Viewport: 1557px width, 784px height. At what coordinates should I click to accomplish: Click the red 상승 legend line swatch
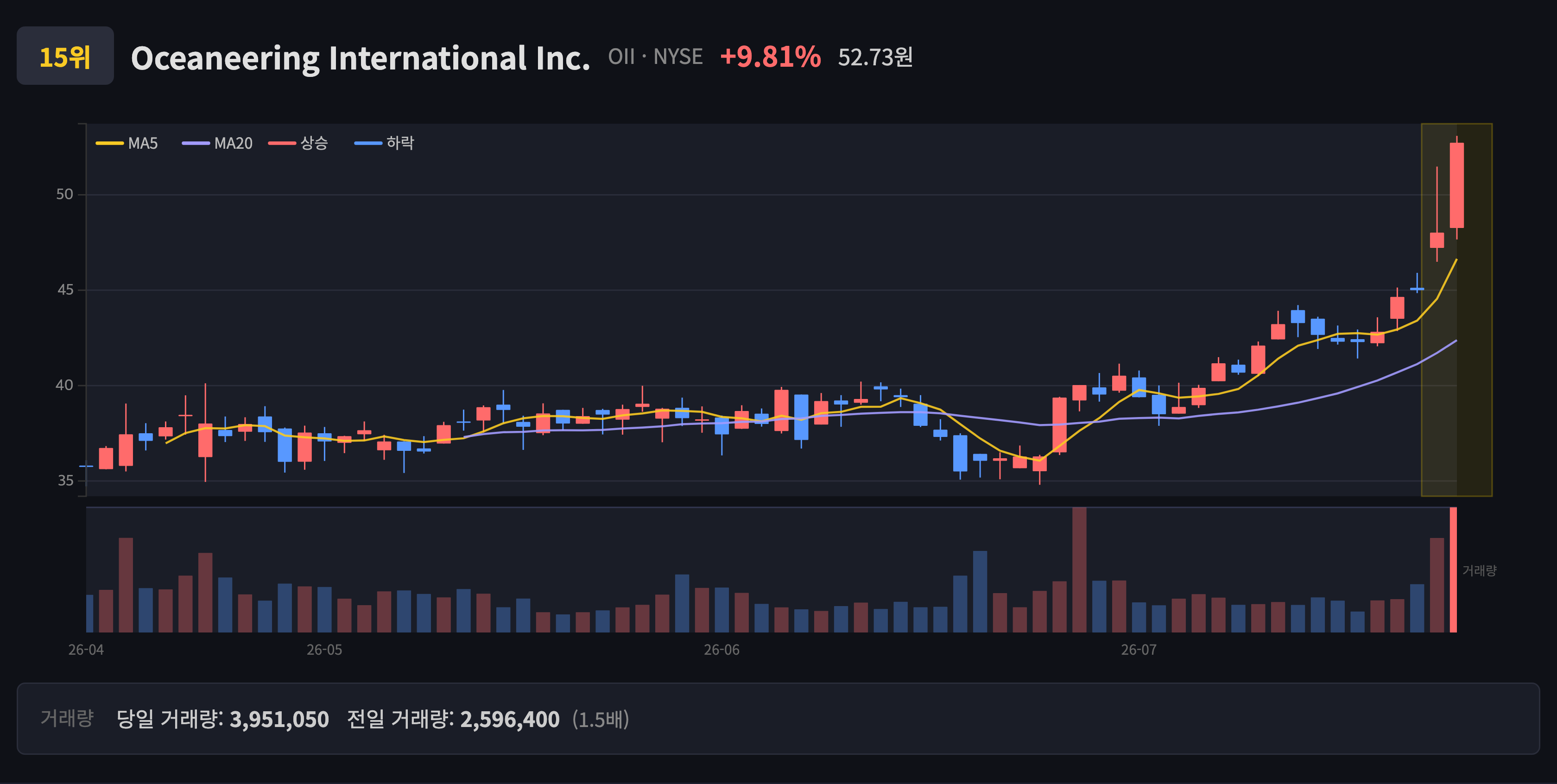pos(282,143)
